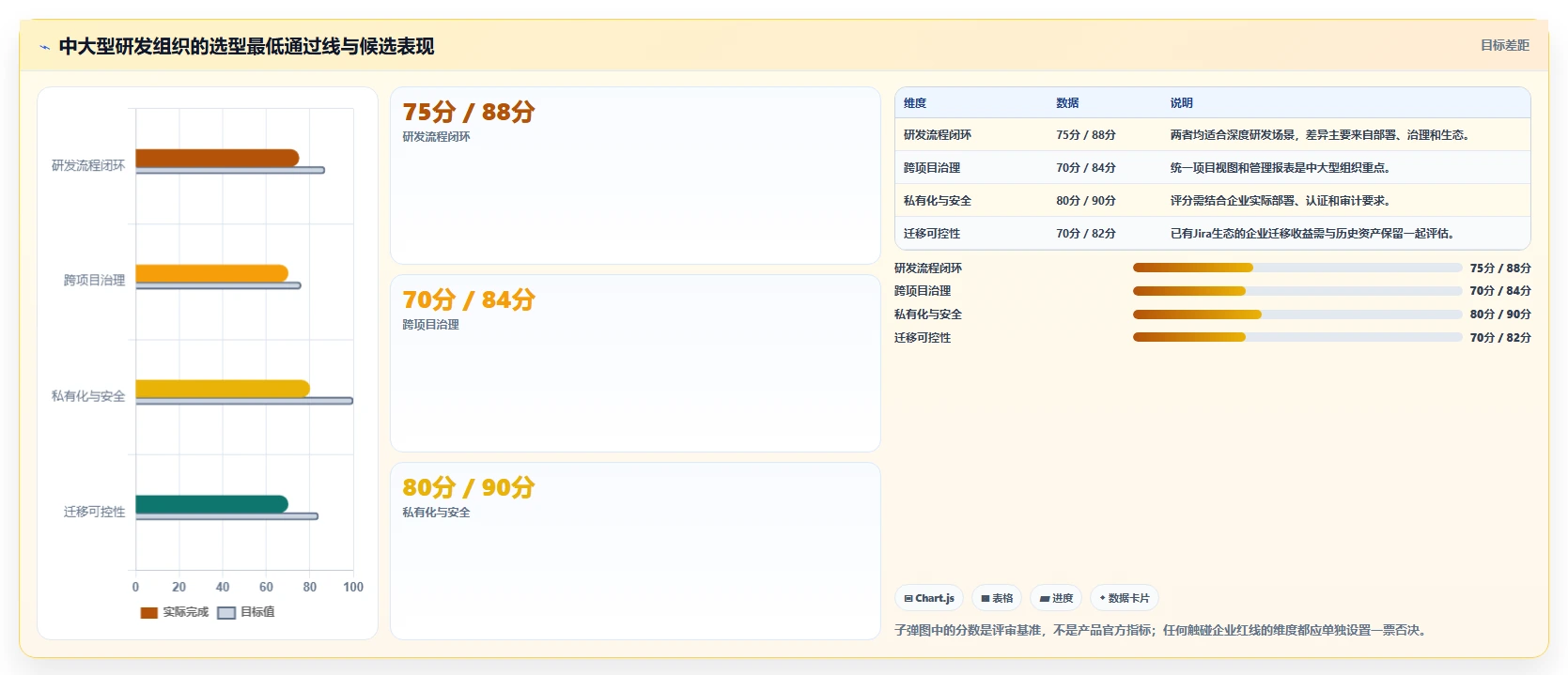Click the 迁移可控性 axis label in chart
The width and height of the screenshot is (1568, 675).
click(94, 512)
